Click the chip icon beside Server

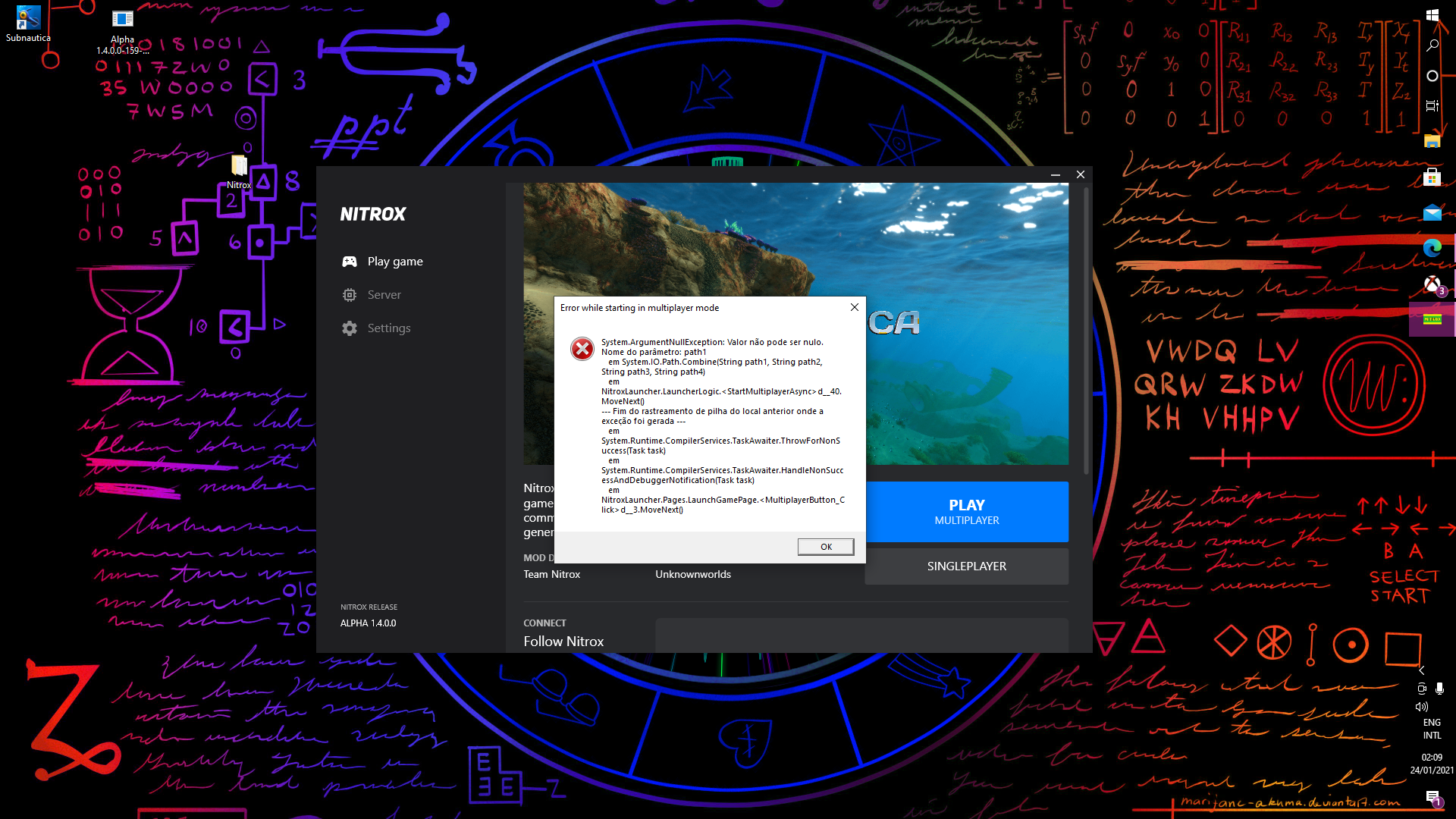(x=350, y=295)
